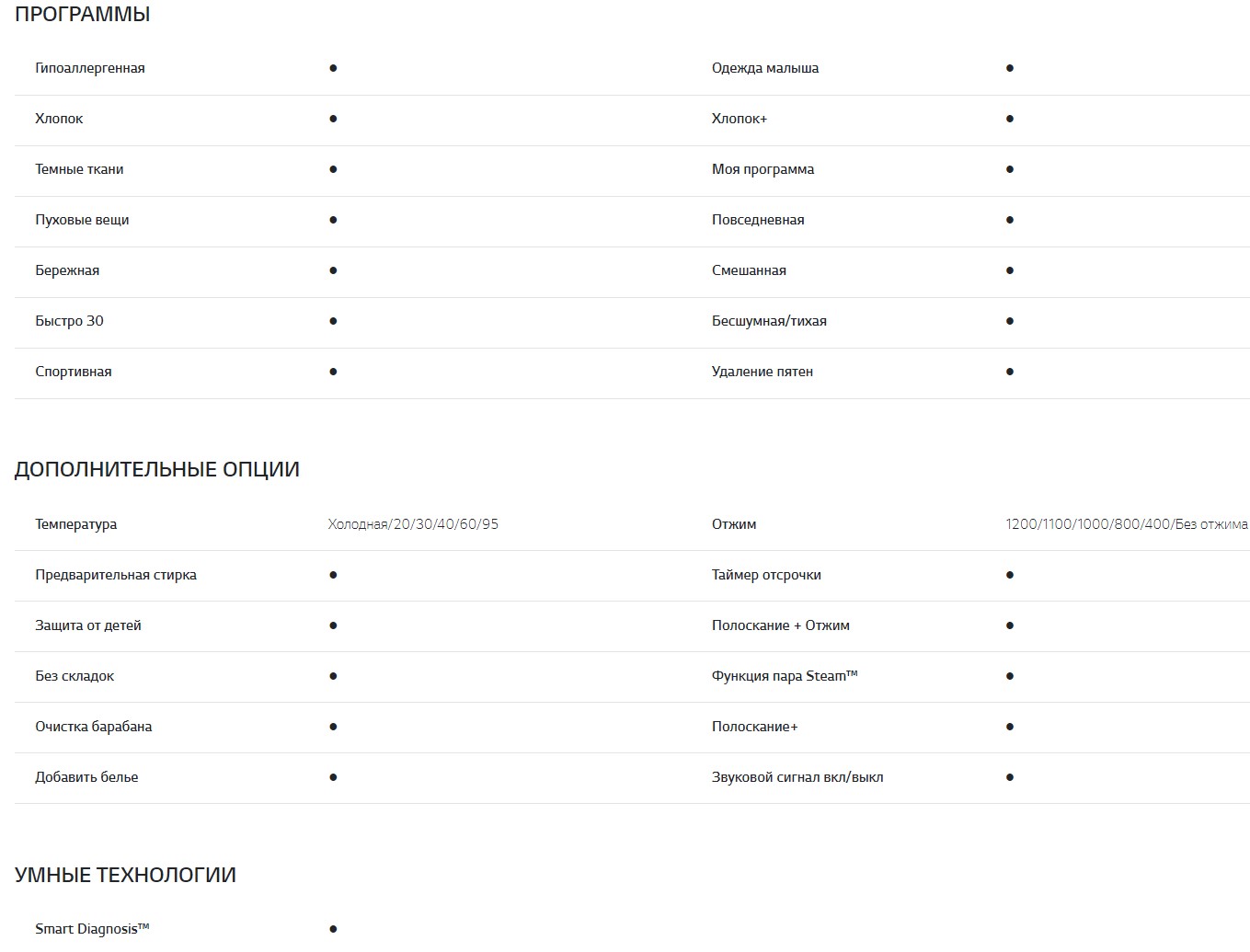Click the dot beside Таймер отсрочки
The image size is (1250, 952).
tap(1010, 575)
